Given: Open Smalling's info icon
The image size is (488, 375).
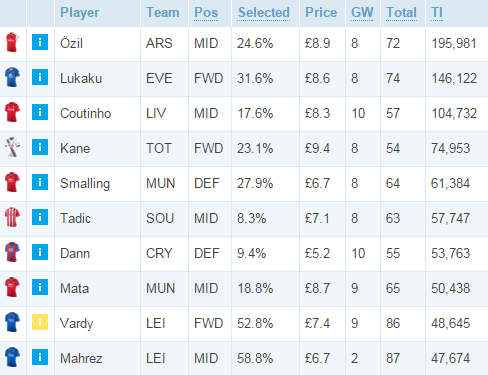Looking at the screenshot, I should point(40,182).
